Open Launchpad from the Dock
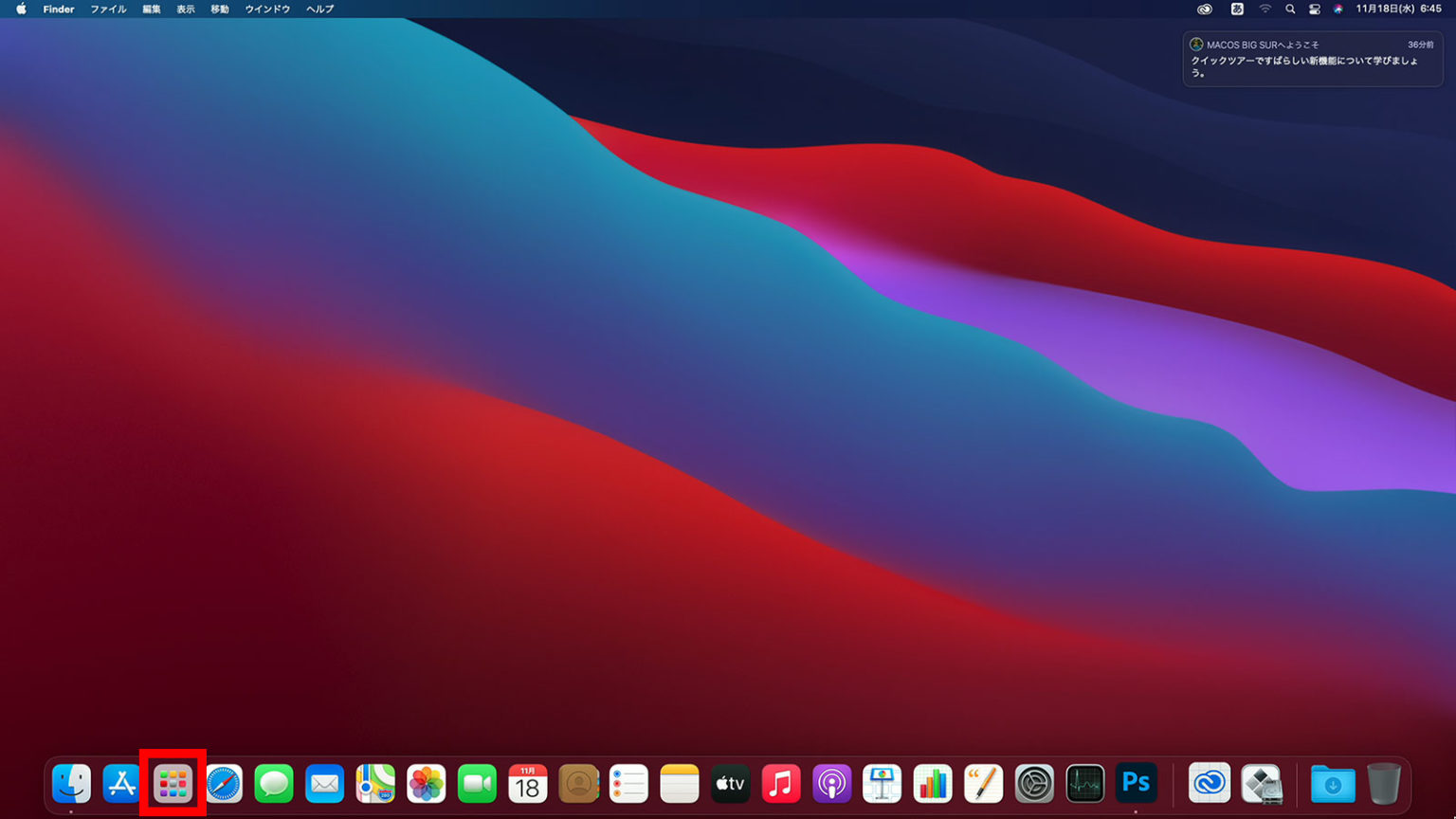This screenshot has height=819, width=1456. point(173,784)
